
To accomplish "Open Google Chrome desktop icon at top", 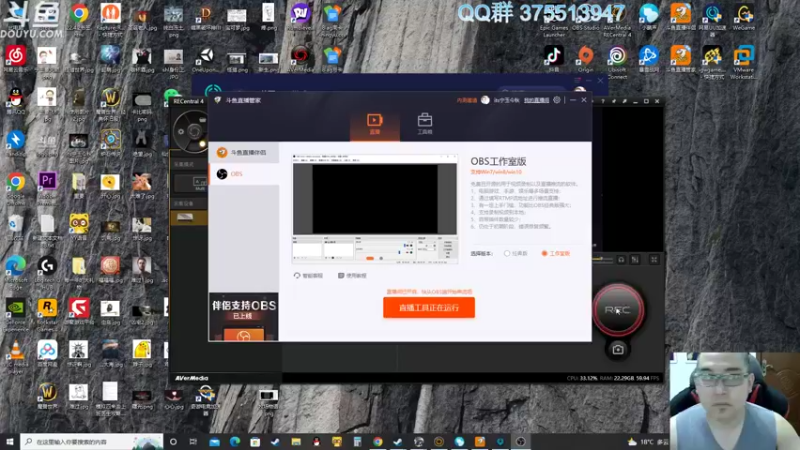I will (x=79, y=19).
